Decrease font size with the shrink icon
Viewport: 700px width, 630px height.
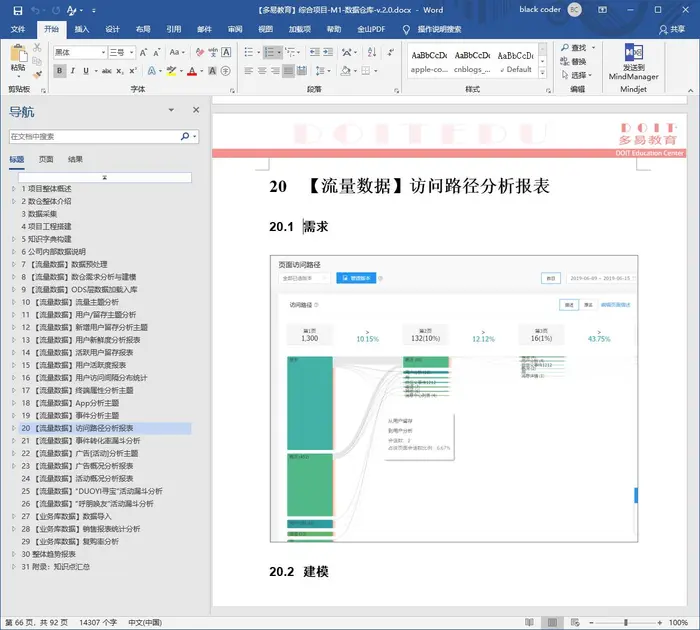pos(156,53)
